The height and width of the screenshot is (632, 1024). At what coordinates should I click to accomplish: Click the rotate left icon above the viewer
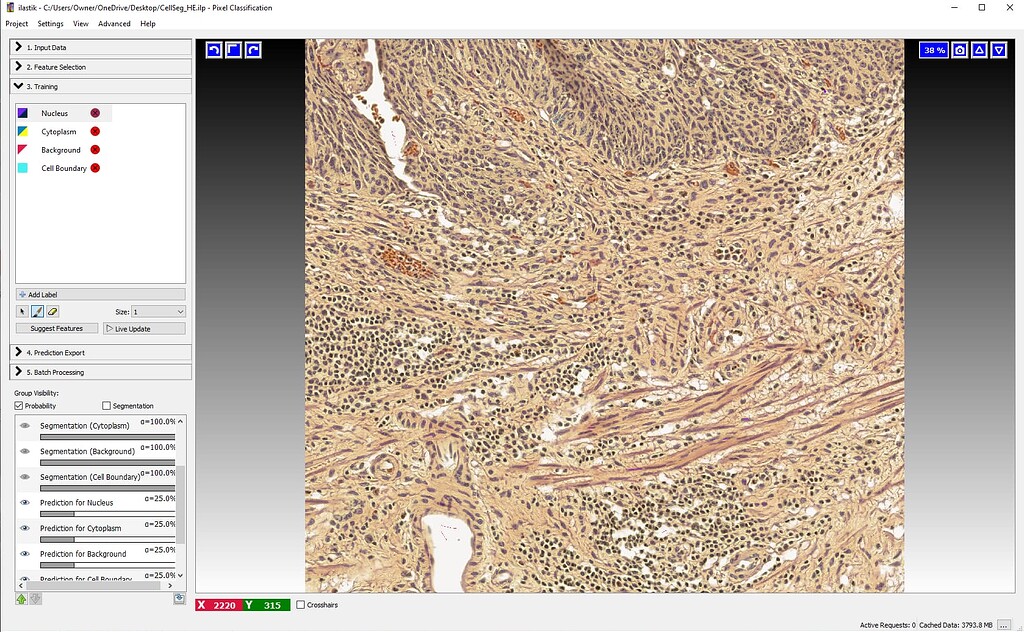(x=214, y=49)
